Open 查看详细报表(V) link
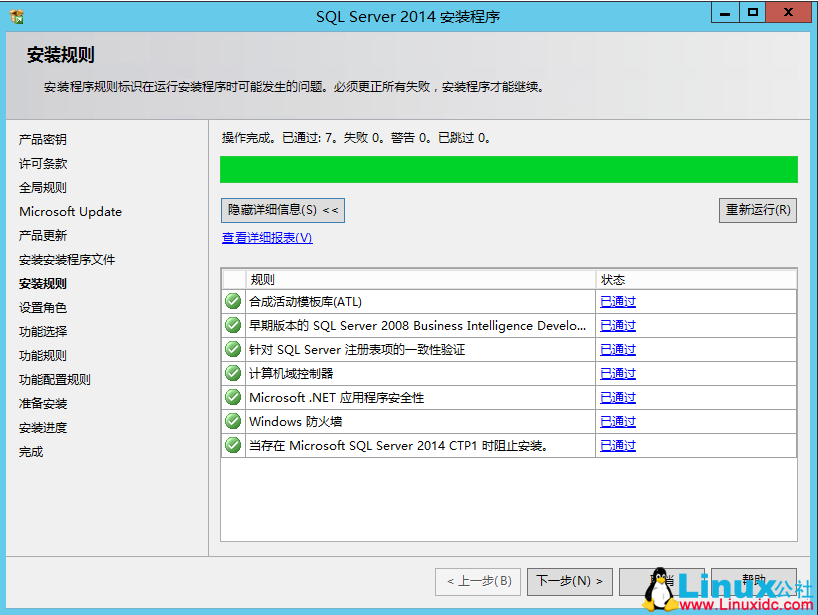The width and height of the screenshot is (818, 615). (265, 240)
